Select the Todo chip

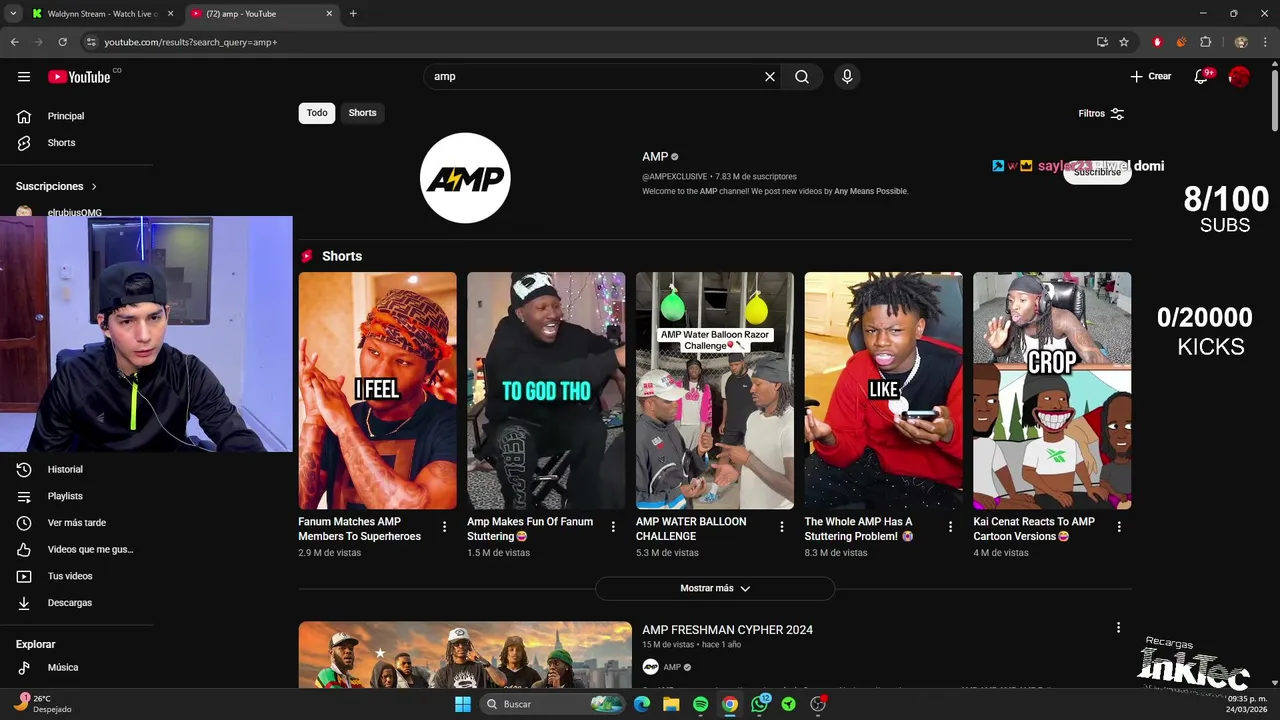point(317,113)
